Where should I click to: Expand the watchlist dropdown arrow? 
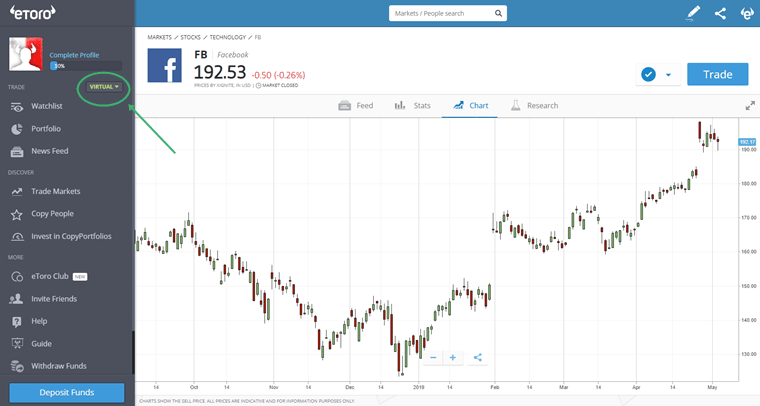point(668,75)
